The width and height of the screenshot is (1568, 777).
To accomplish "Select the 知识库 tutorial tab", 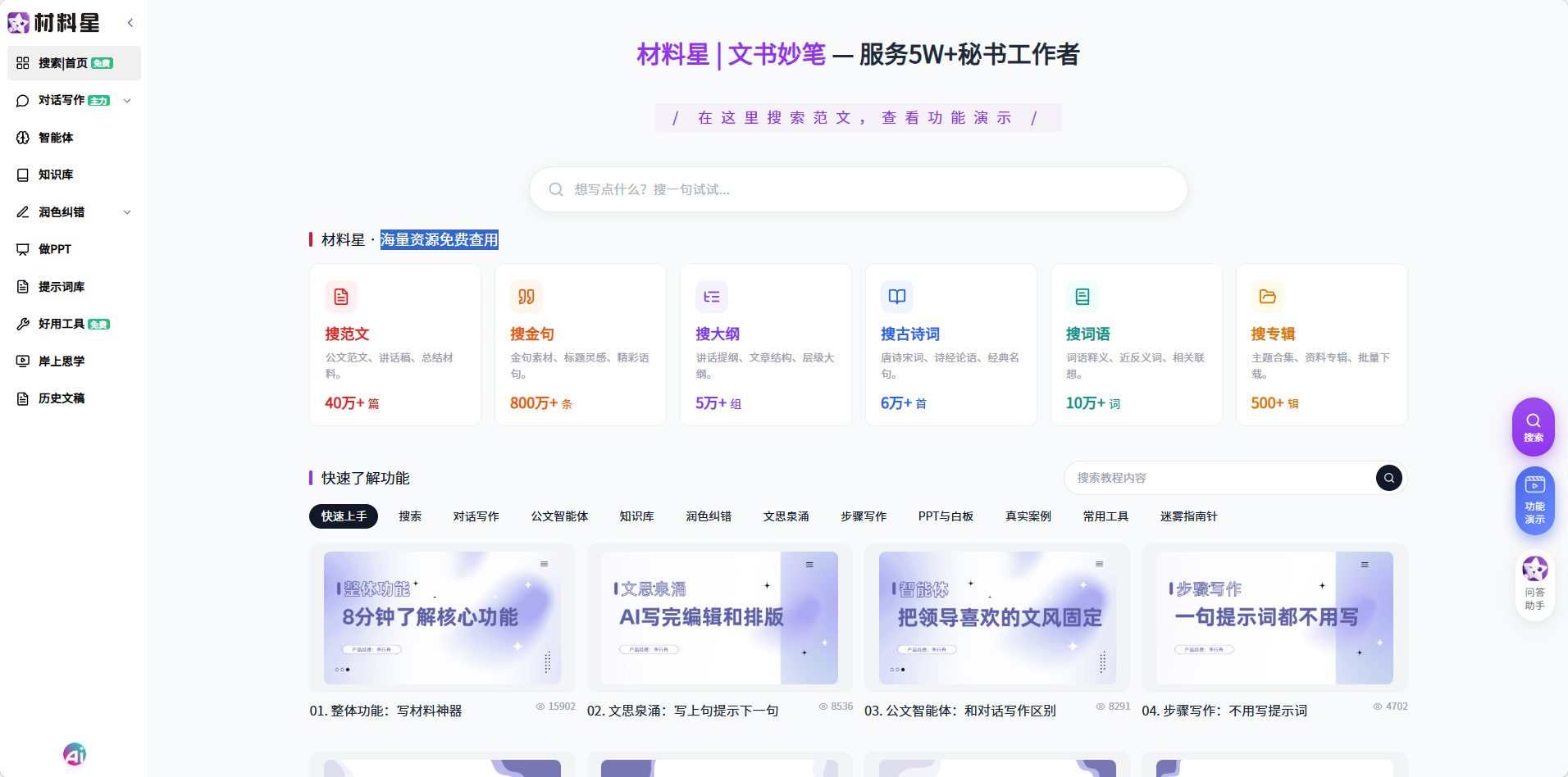I will (637, 516).
